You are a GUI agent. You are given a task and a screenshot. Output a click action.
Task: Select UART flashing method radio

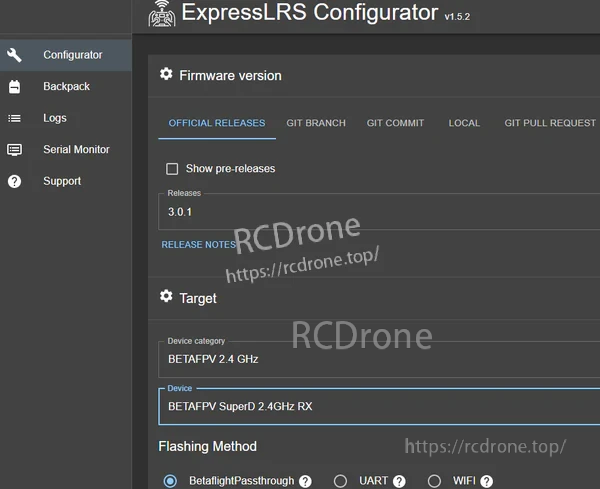coord(340,481)
